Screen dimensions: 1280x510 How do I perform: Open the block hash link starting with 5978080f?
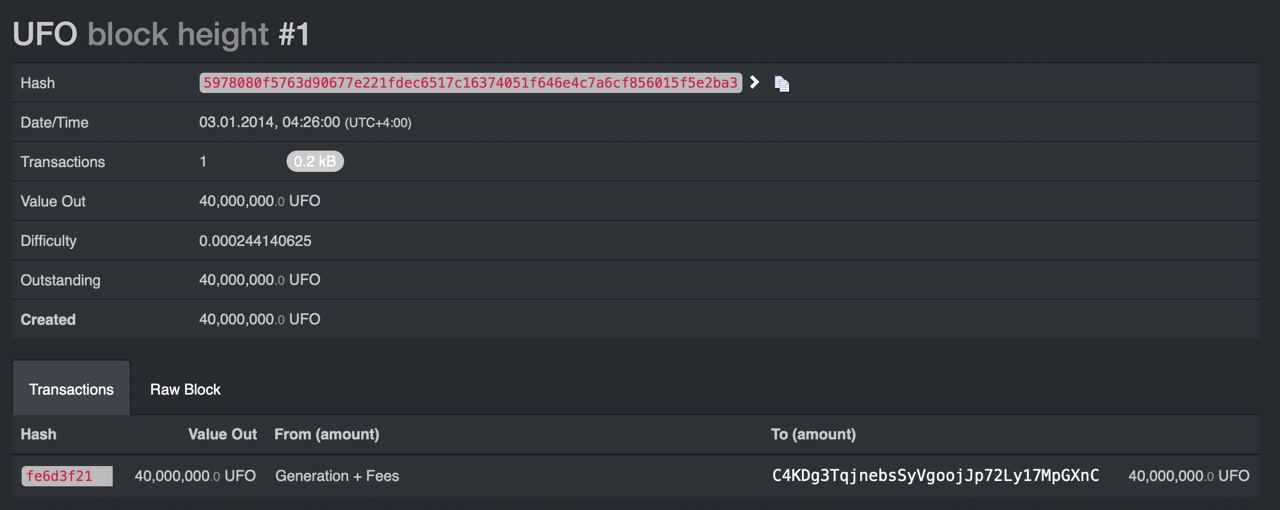(470, 83)
